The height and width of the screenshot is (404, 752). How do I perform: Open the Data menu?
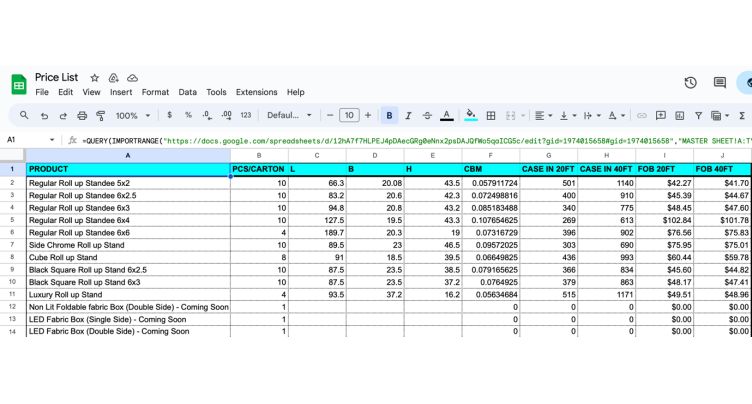click(x=188, y=92)
